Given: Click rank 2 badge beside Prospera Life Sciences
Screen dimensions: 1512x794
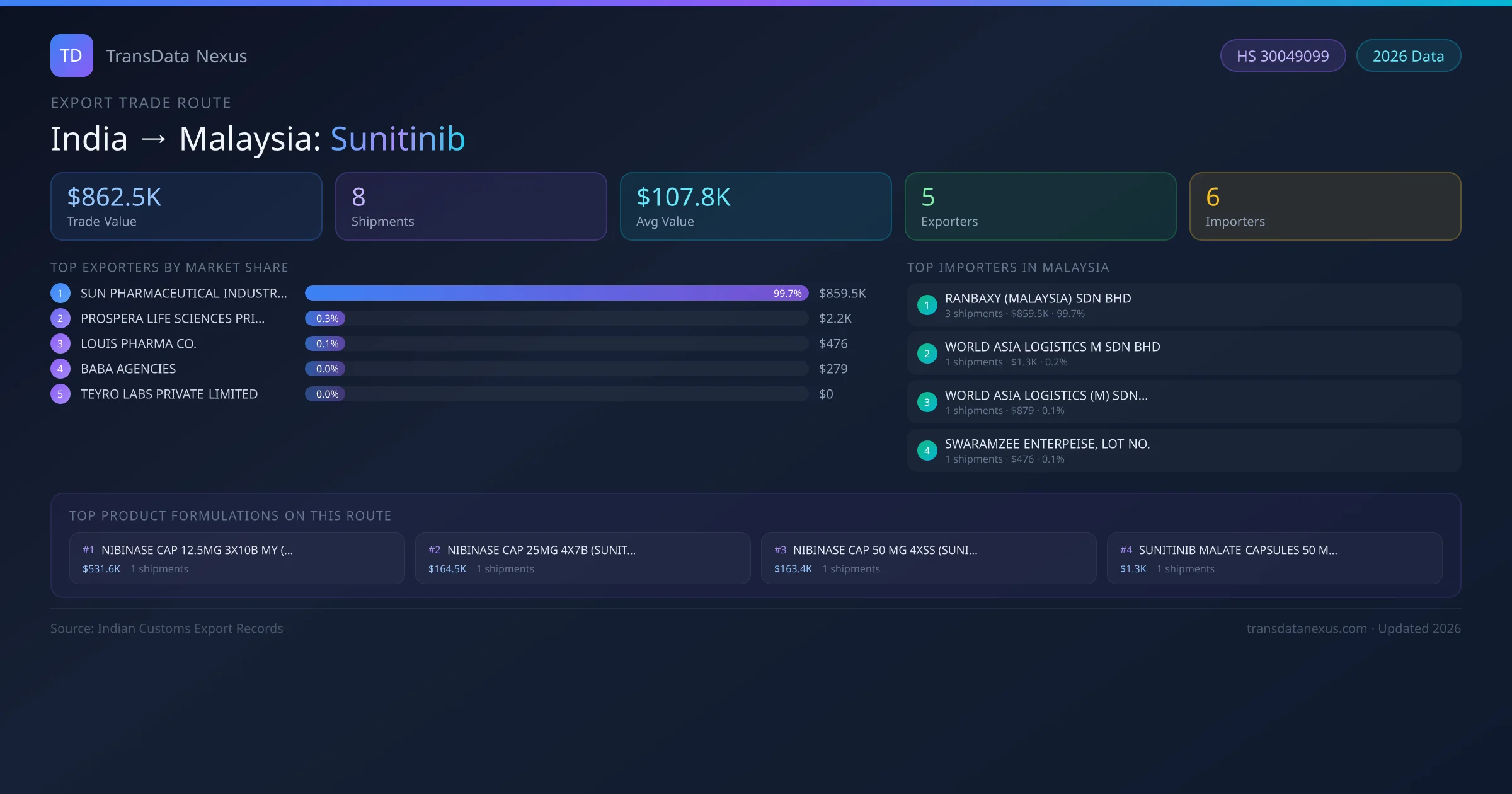Looking at the screenshot, I should pyautogui.click(x=60, y=318).
